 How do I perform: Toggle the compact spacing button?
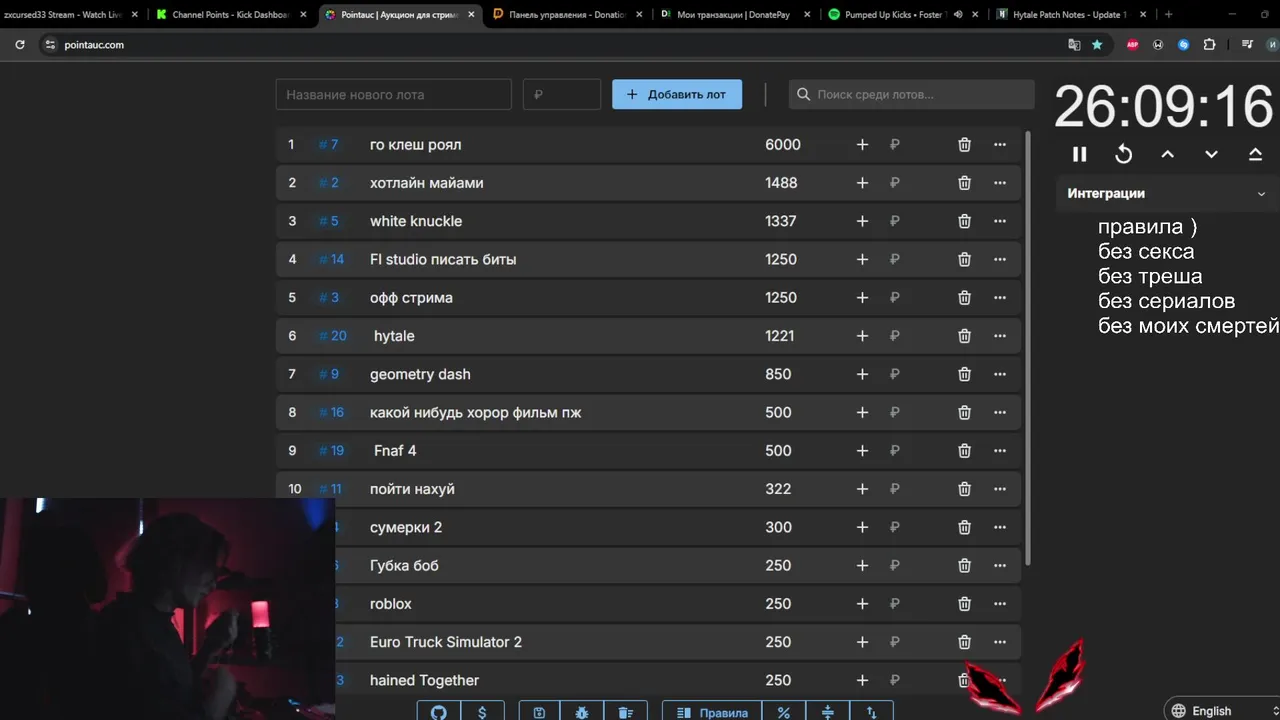click(827, 712)
